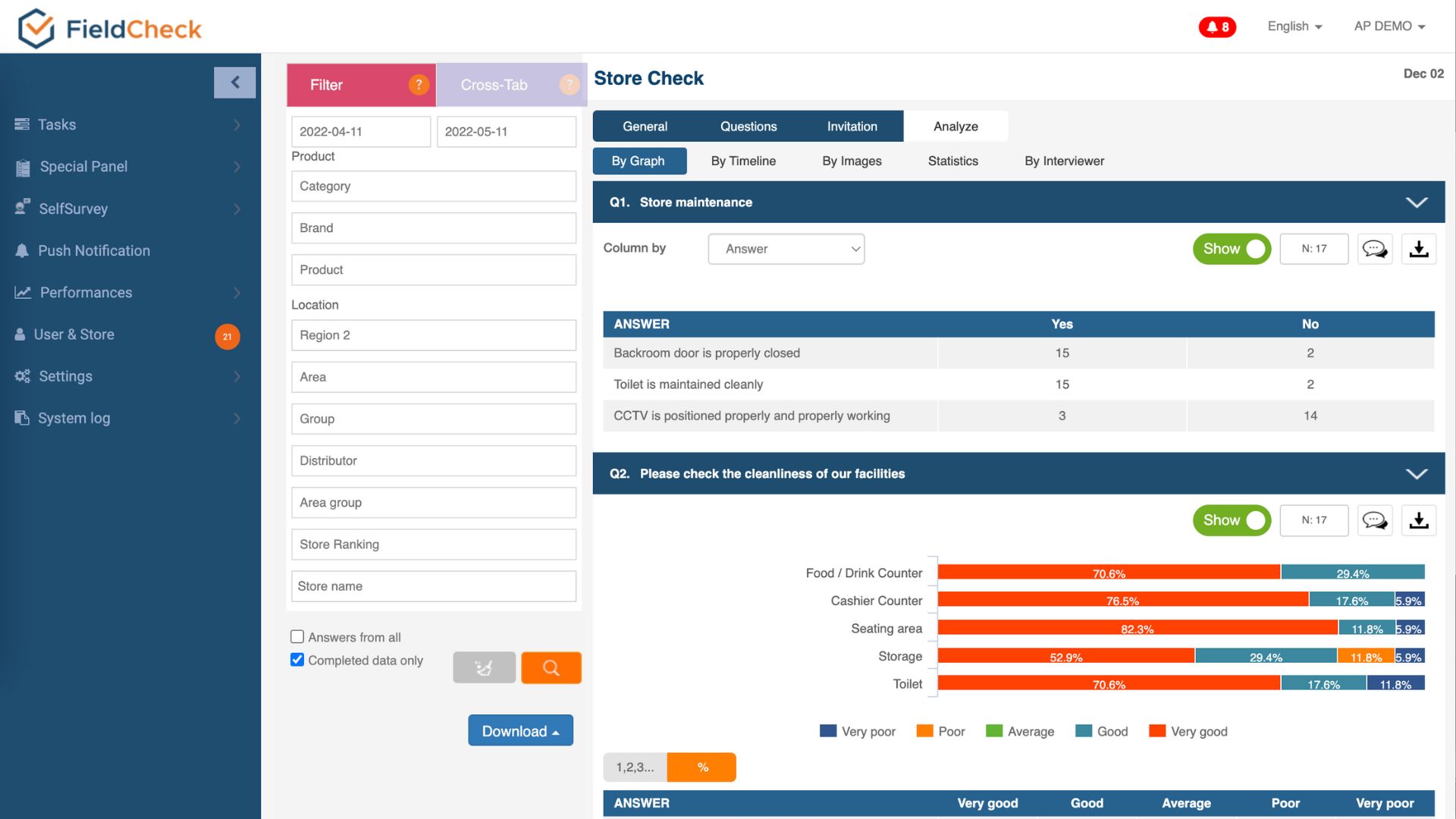
Task: Switch Q2 table to percentage view
Action: click(x=702, y=767)
